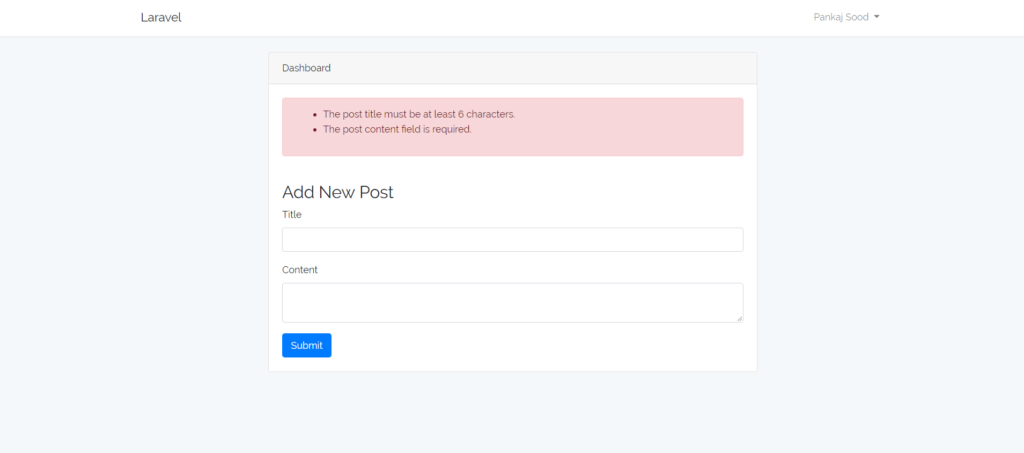Focus the Content textarea
Viewport: 1024px width, 453px height.
513,302
